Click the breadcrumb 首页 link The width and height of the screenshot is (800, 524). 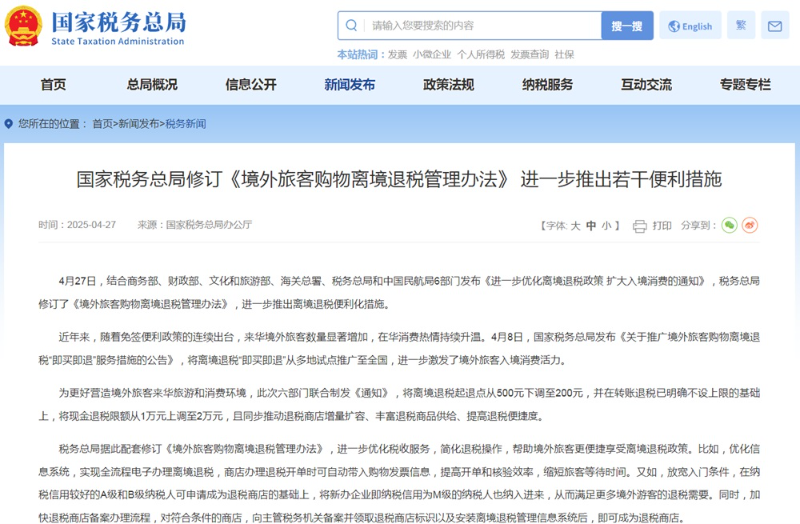point(102,124)
